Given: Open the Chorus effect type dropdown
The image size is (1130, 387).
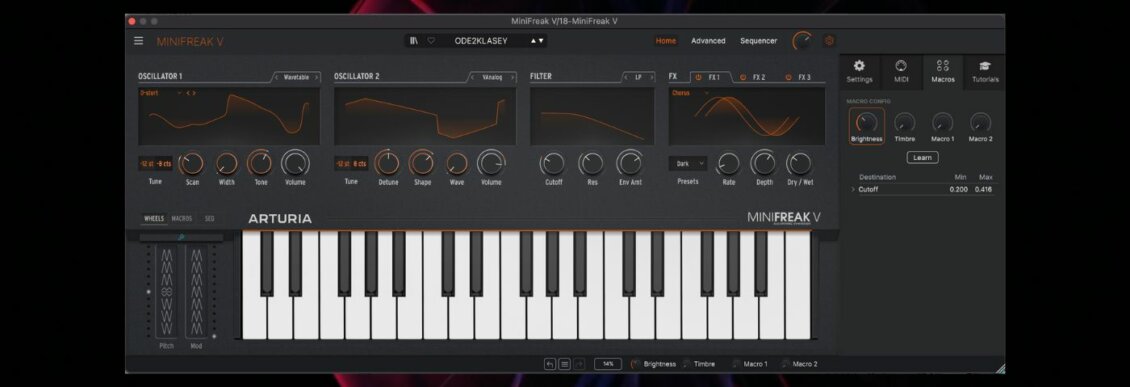Looking at the screenshot, I should tap(690, 93).
